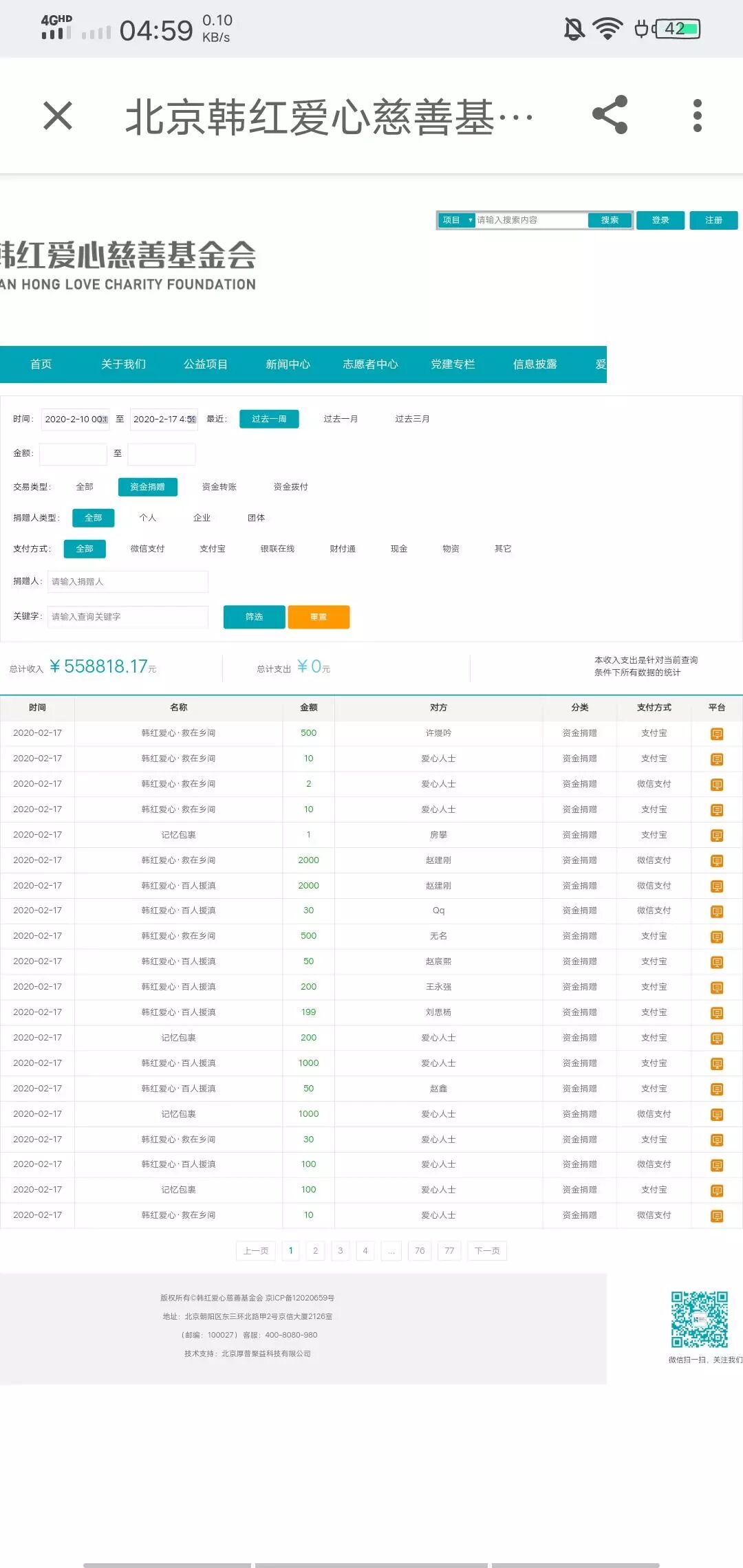
Task: Select 银联在线 payment method filter
Action: click(x=277, y=549)
